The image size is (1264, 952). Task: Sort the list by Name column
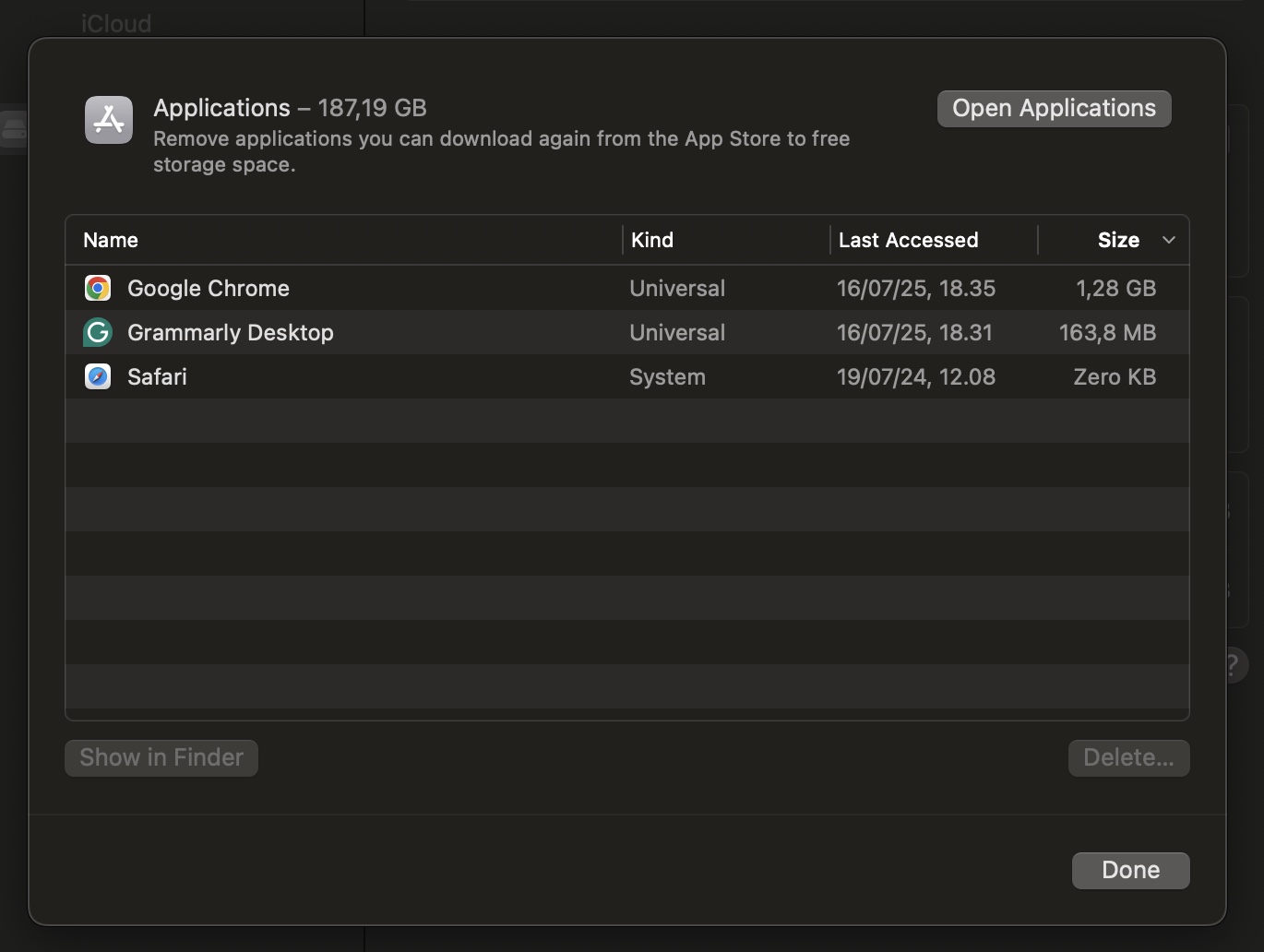tap(111, 240)
